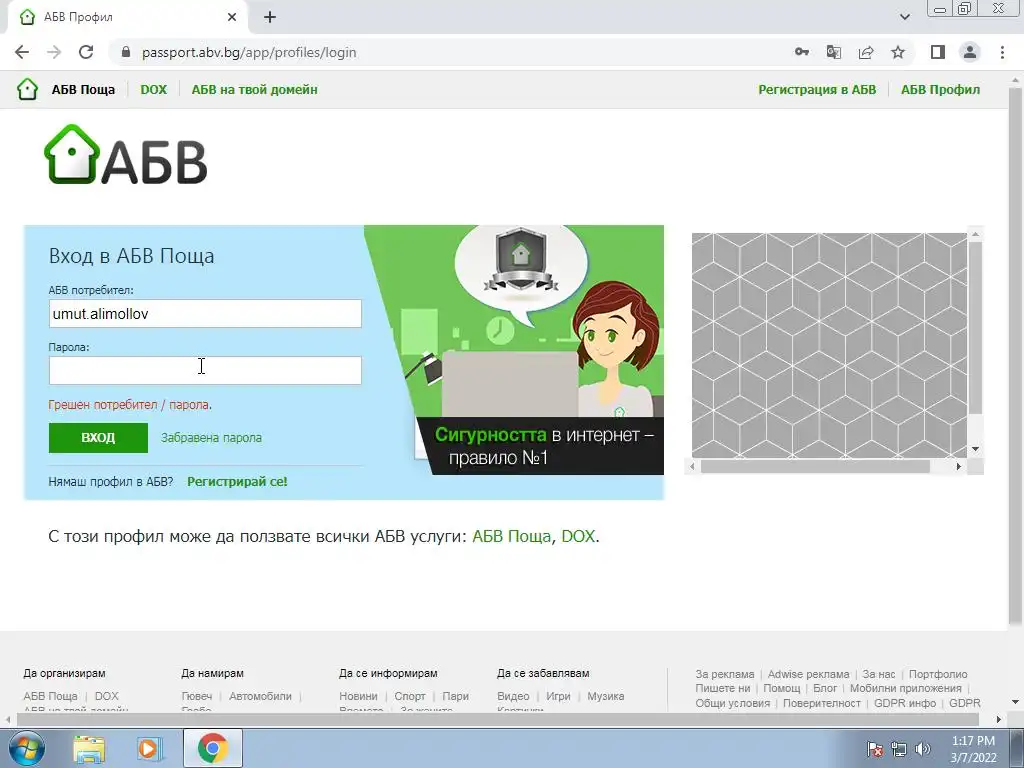Screen dimensions: 1024x768
Task: Open the footer Музика link
Action: pos(605,696)
